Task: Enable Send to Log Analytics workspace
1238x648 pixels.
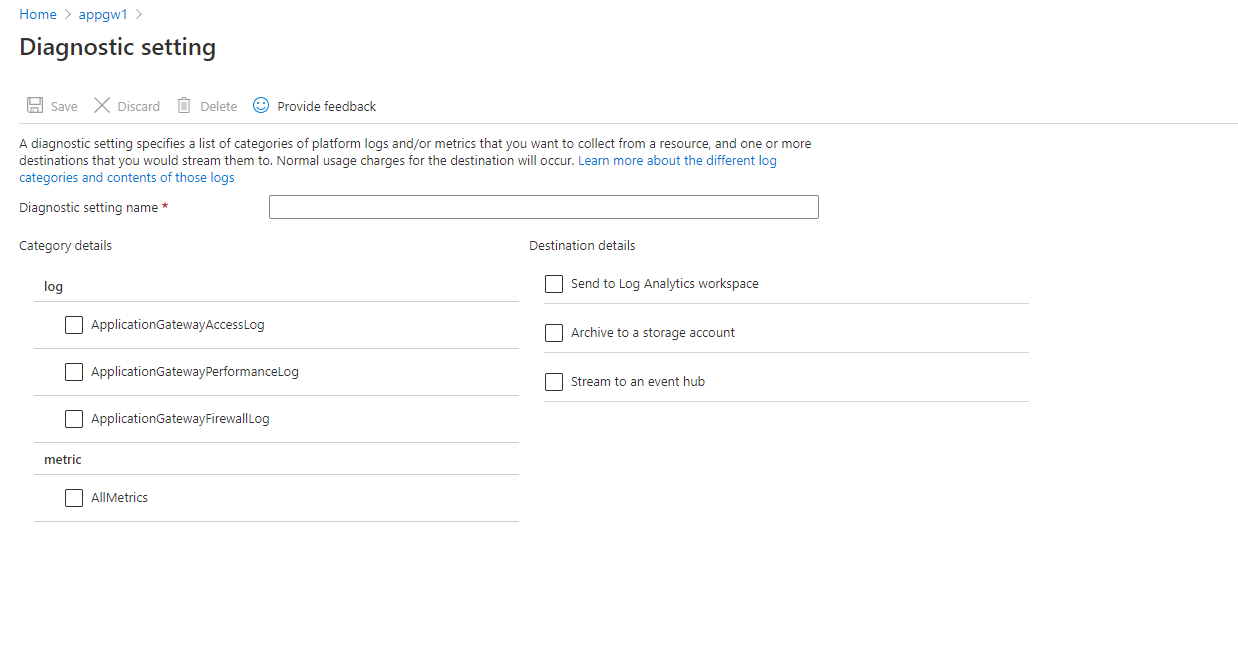Action: click(x=554, y=284)
